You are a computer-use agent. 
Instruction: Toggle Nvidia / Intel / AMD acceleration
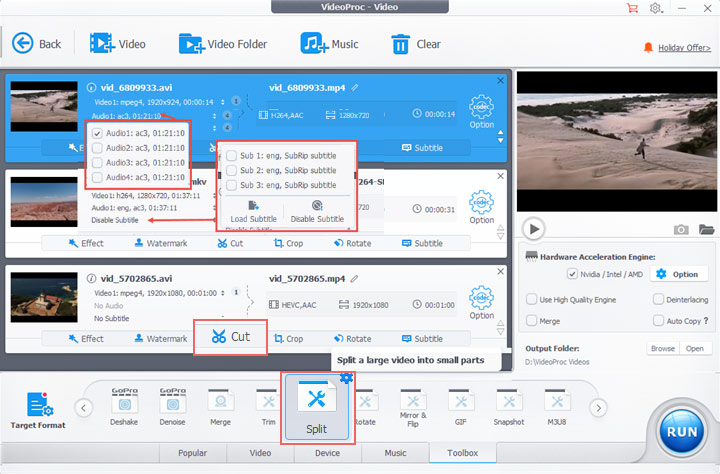572,274
